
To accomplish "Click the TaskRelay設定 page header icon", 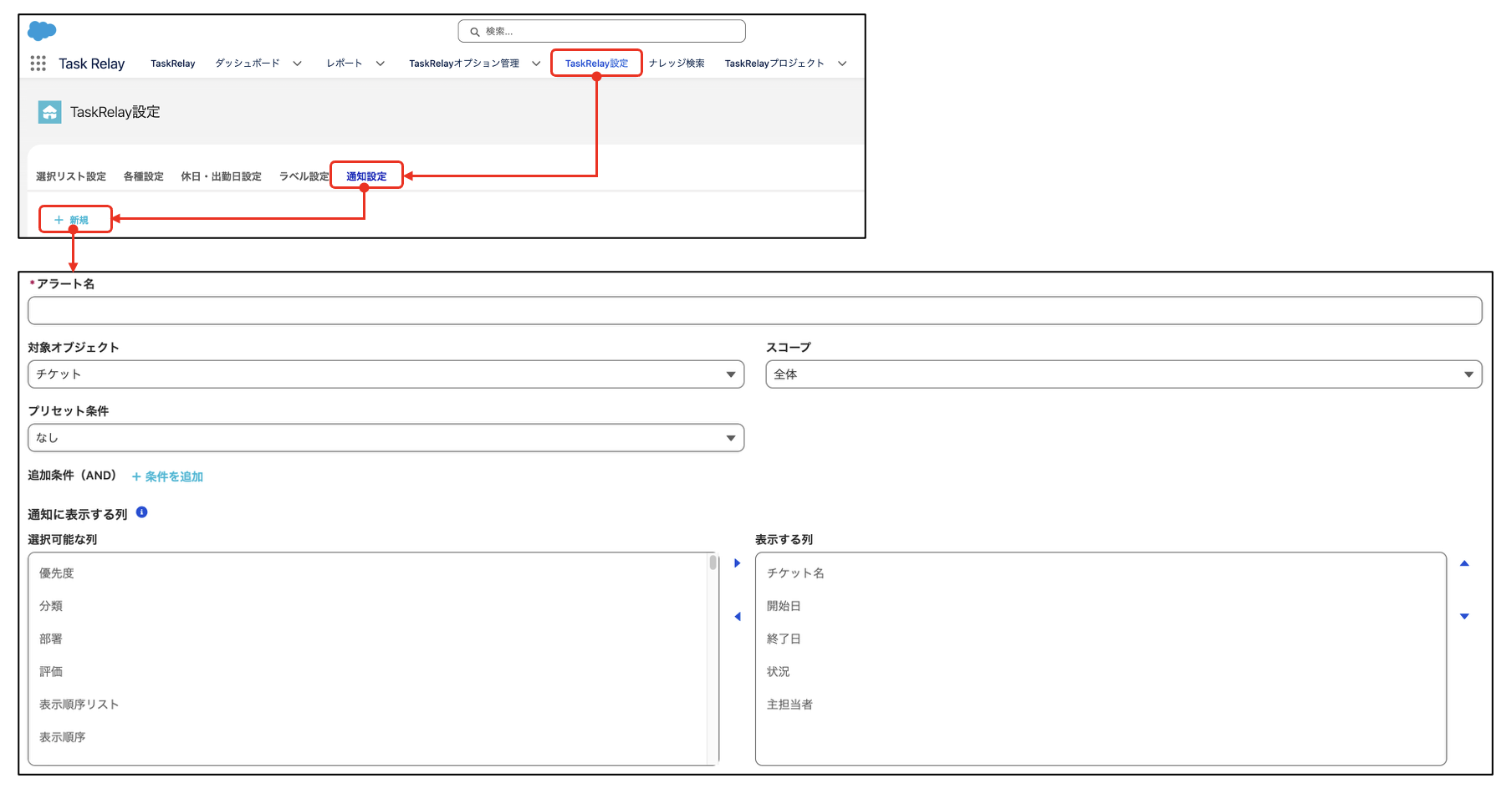I will pos(49,112).
